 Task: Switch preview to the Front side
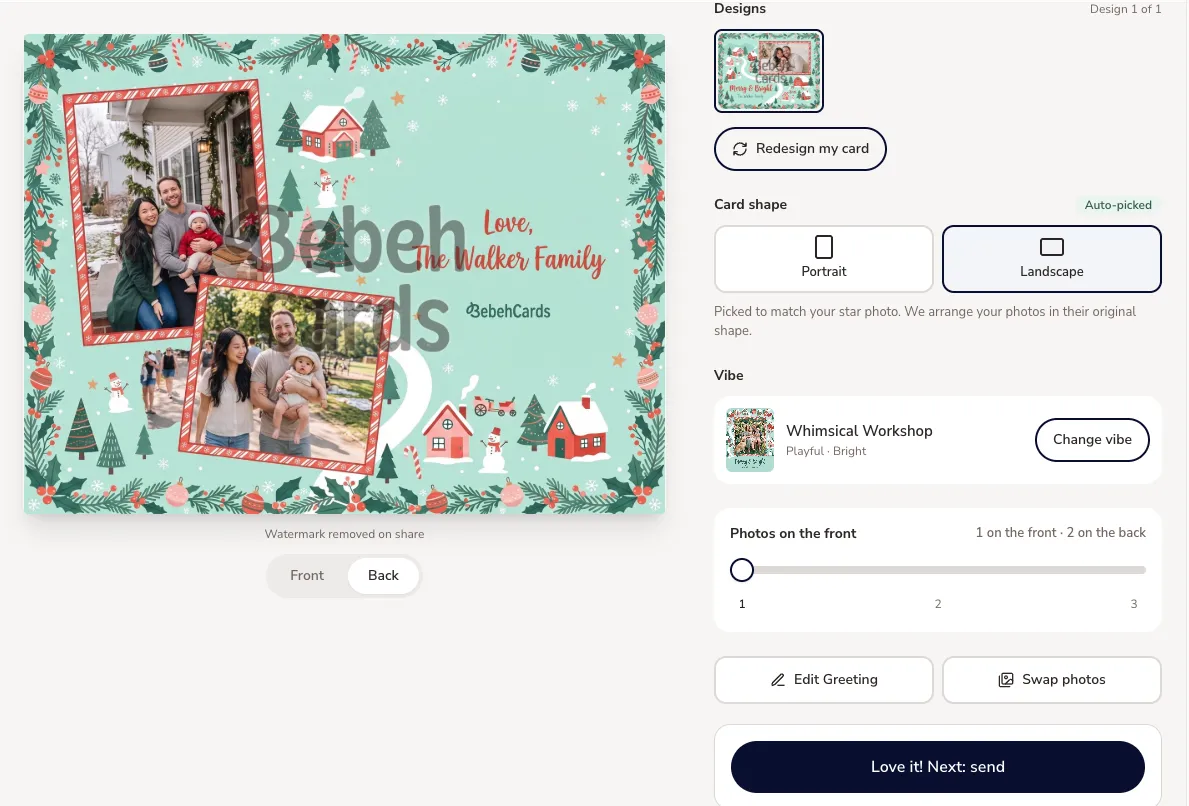point(307,575)
